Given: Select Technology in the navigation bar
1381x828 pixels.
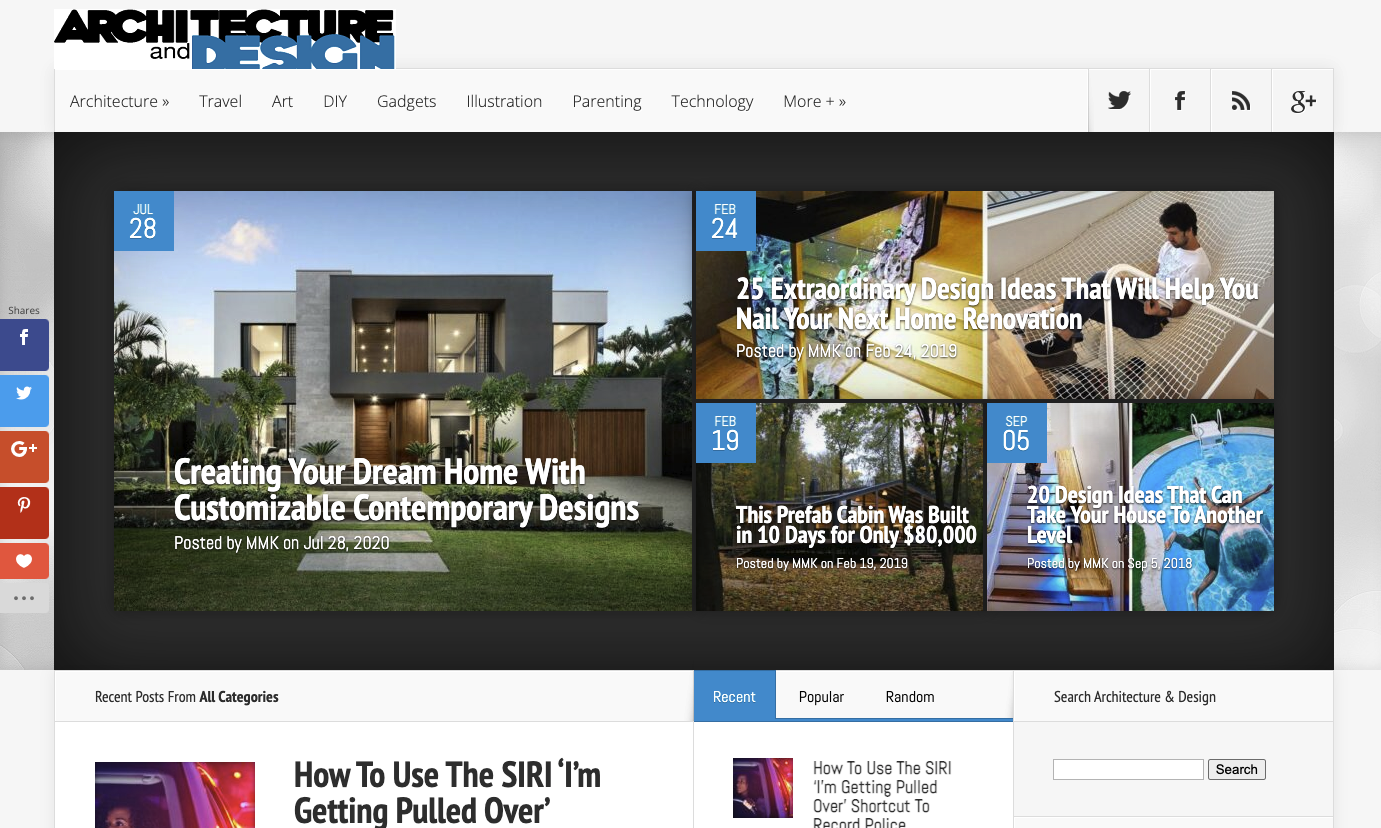Looking at the screenshot, I should point(712,101).
